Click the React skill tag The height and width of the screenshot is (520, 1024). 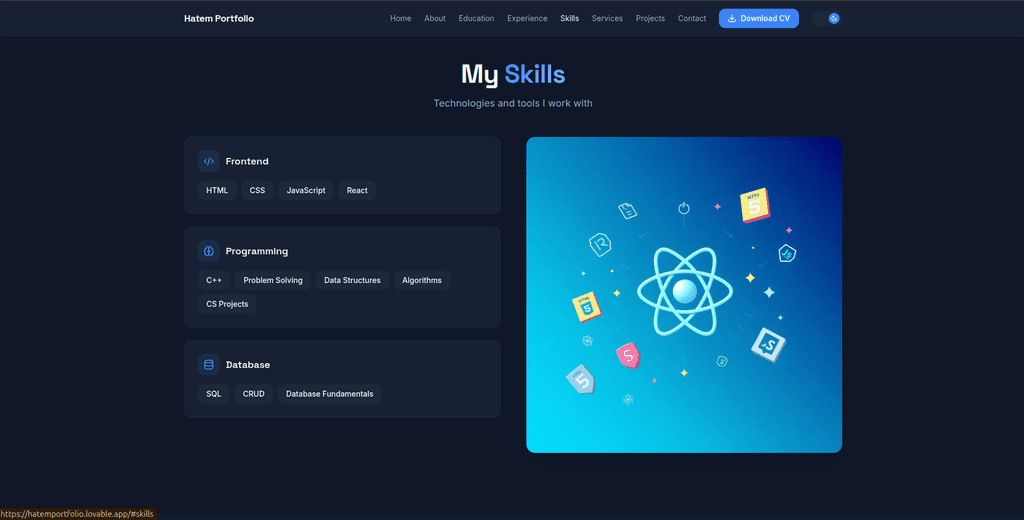(x=357, y=191)
